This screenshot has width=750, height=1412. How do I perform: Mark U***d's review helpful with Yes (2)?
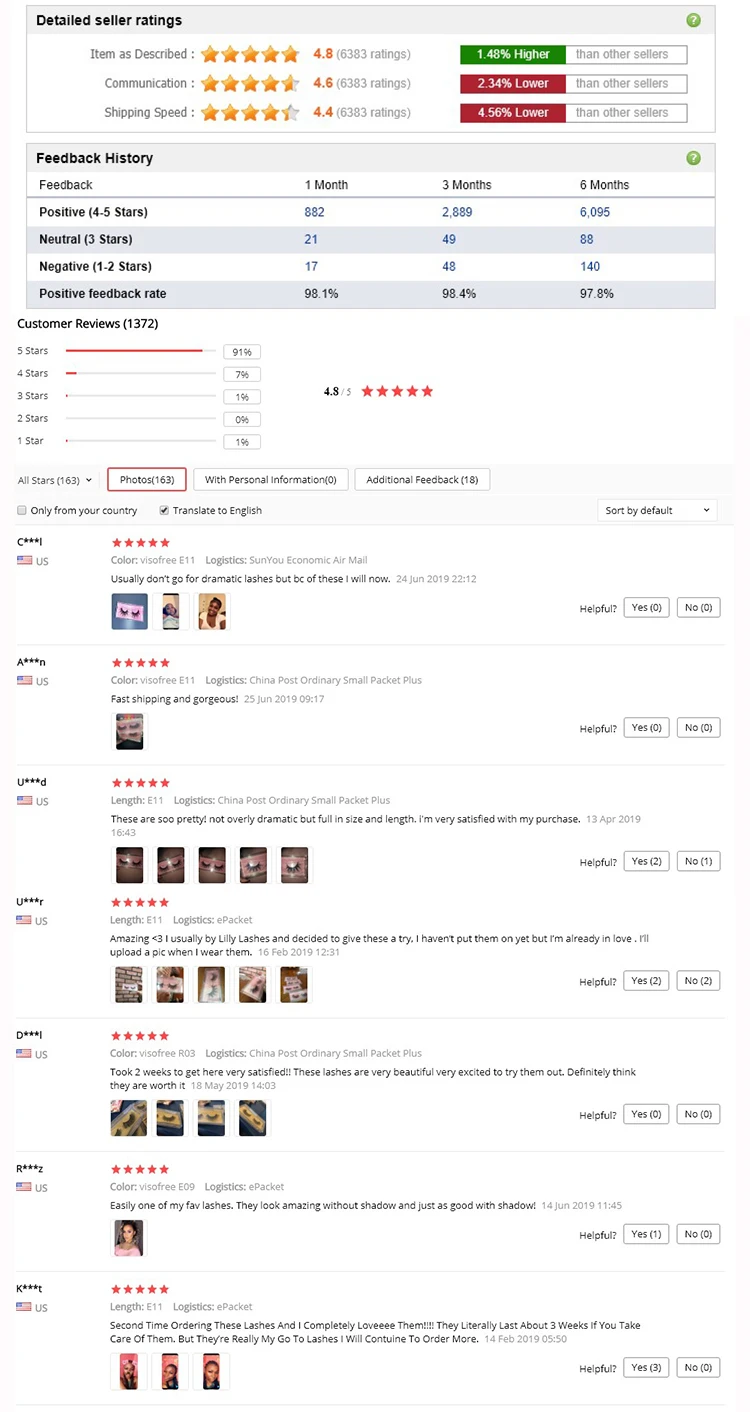point(647,861)
